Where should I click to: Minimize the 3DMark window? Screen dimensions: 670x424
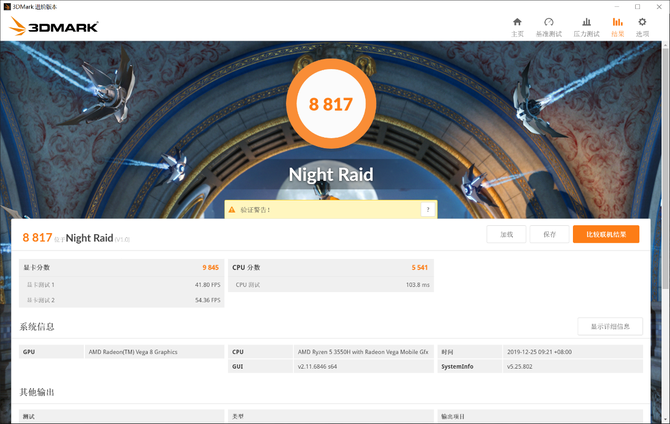pos(617,7)
